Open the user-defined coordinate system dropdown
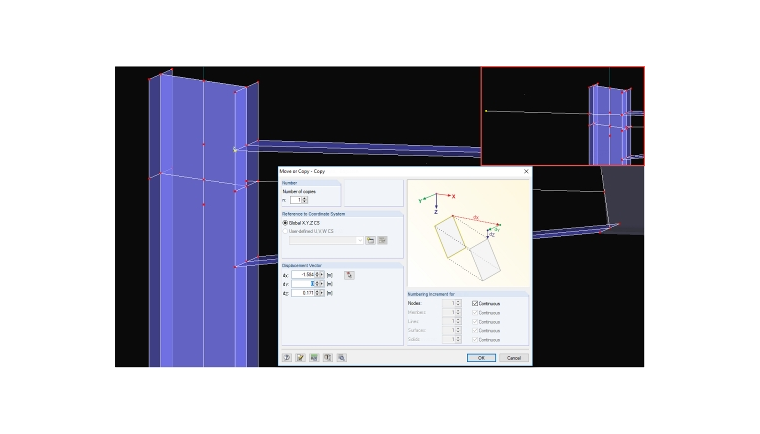 (x=360, y=240)
